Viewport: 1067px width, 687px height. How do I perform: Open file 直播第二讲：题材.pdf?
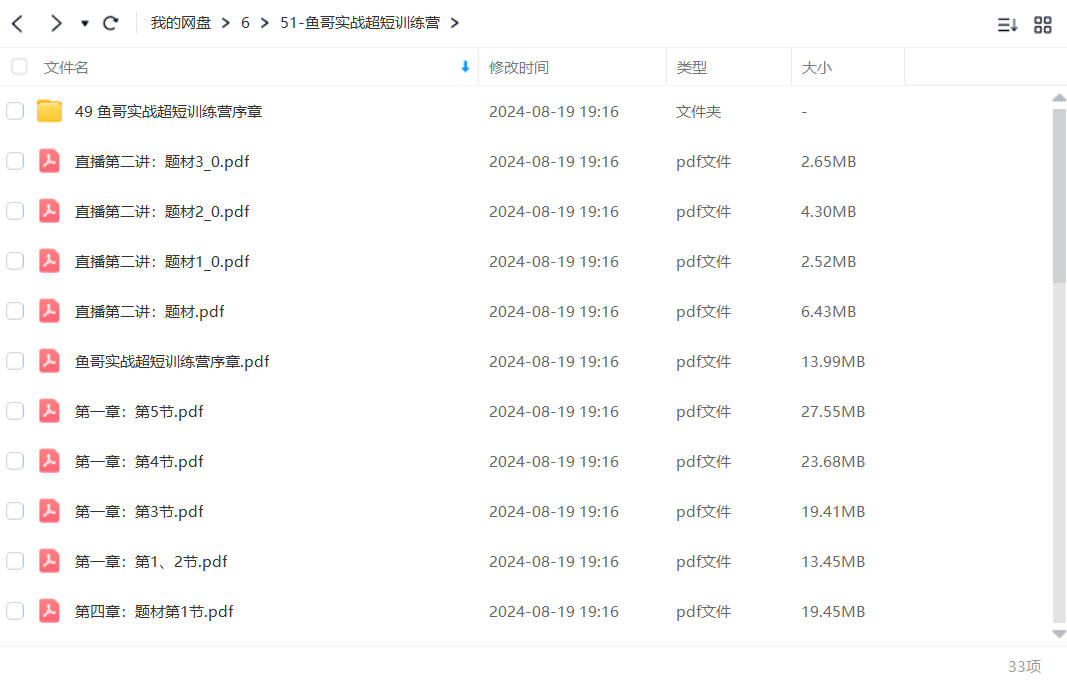point(149,311)
